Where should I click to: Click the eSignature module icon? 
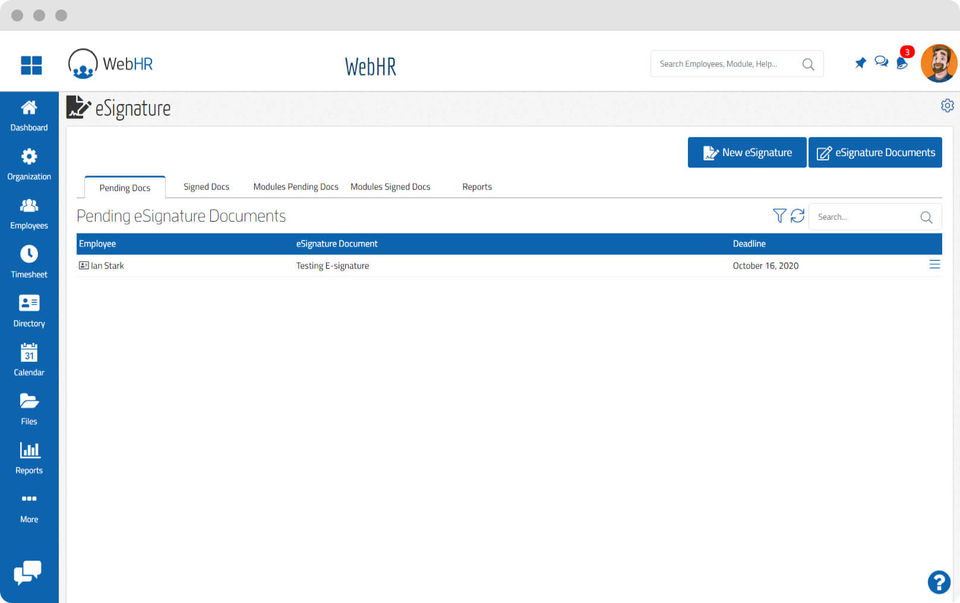[x=78, y=107]
